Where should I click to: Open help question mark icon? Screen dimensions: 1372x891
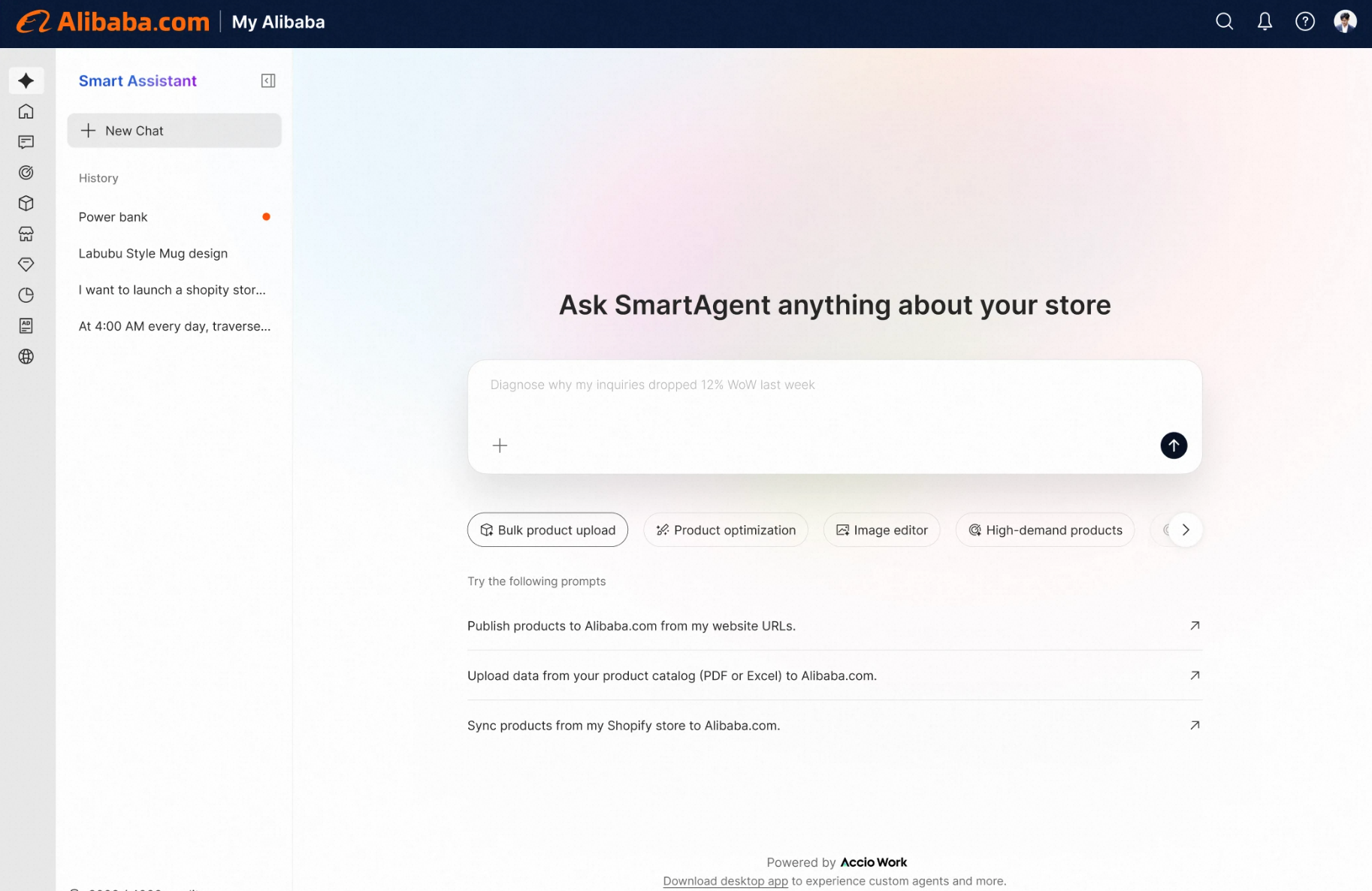(1305, 22)
